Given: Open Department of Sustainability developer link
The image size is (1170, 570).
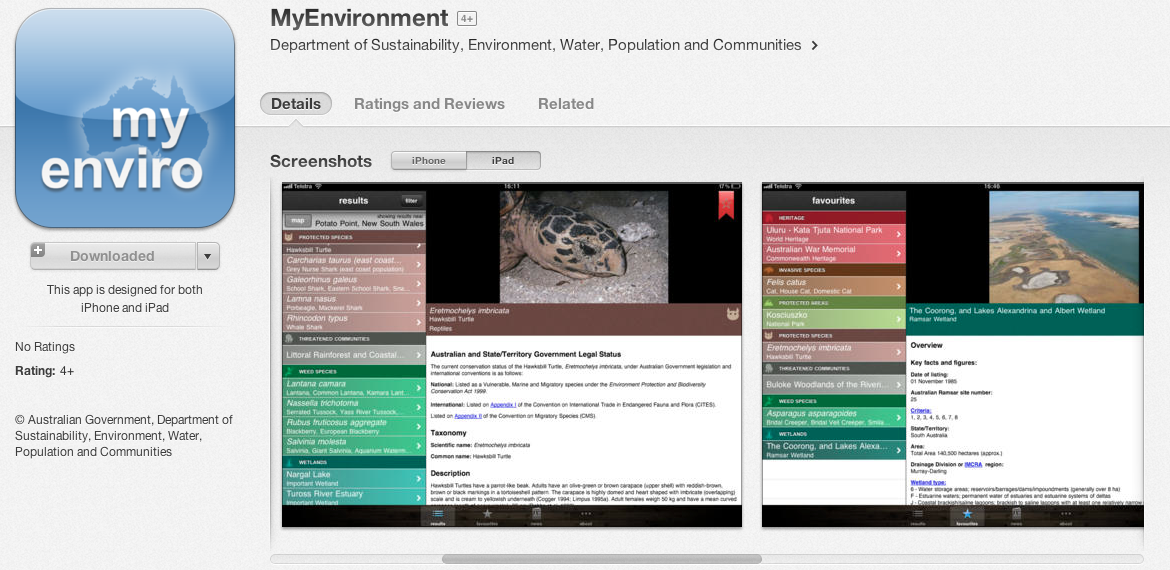Looking at the screenshot, I should 536,45.
